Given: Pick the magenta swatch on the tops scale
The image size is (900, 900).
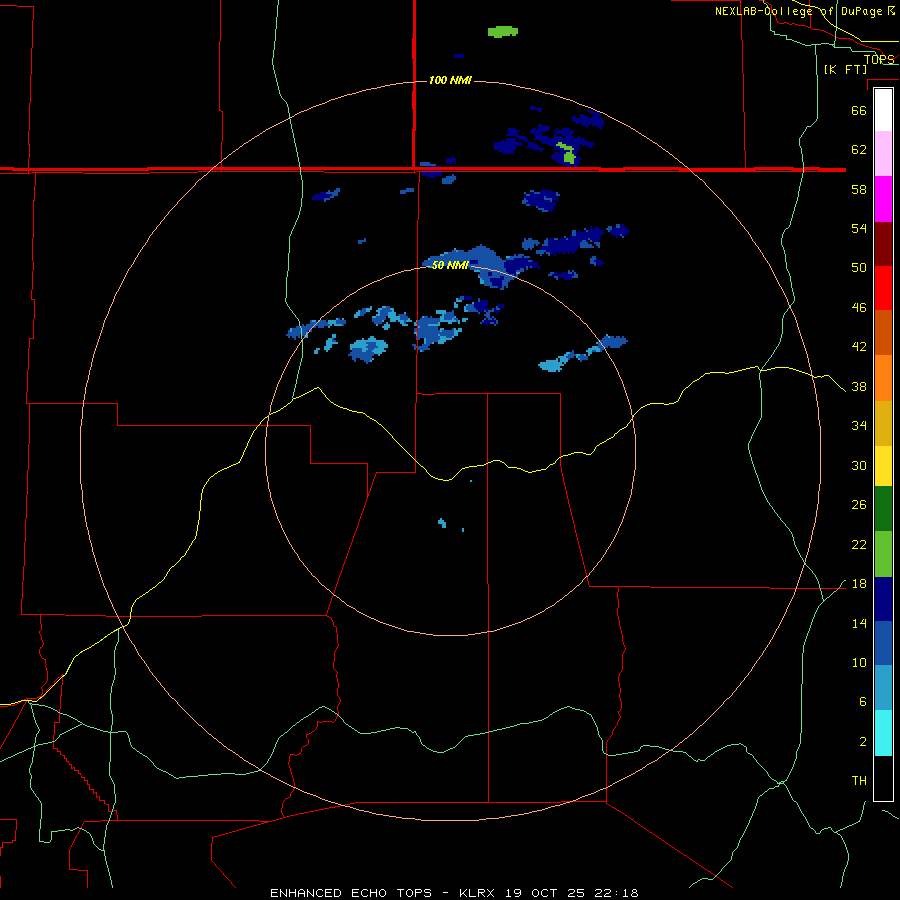Looking at the screenshot, I should 883,199.
